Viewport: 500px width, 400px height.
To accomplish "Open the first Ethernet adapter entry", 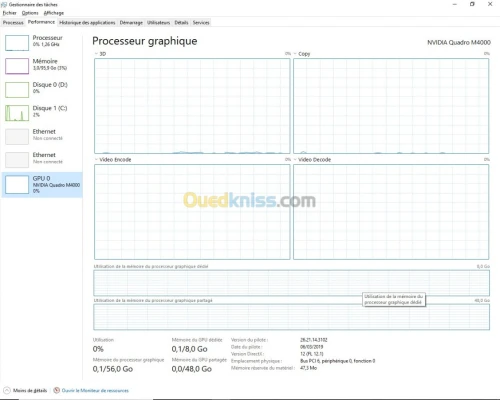I will (42, 136).
